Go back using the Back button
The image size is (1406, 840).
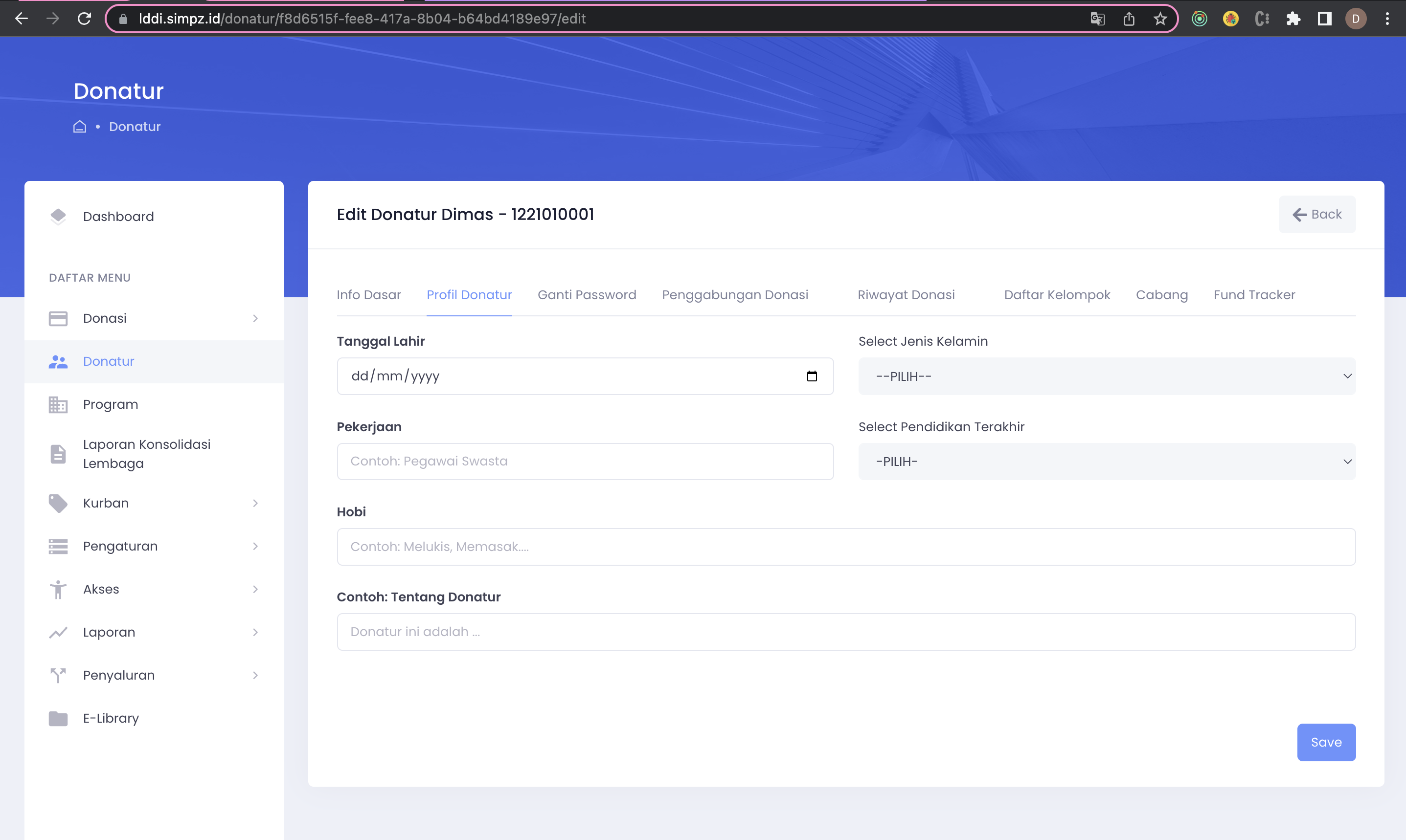pyautogui.click(x=1316, y=214)
